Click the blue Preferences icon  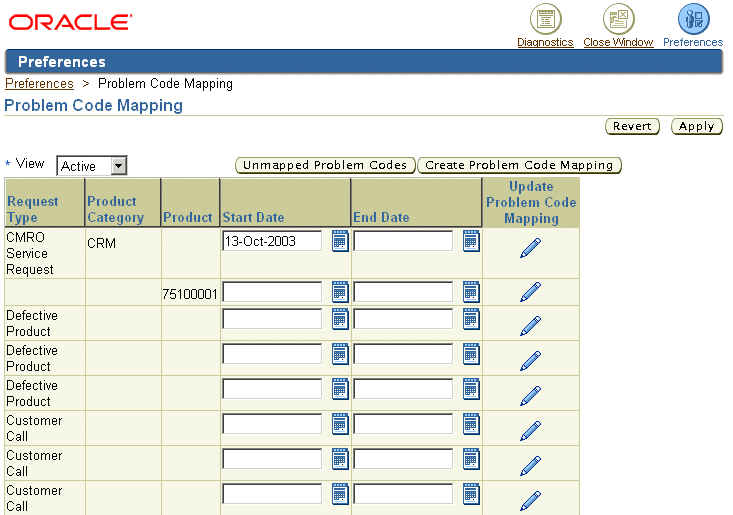tap(694, 19)
